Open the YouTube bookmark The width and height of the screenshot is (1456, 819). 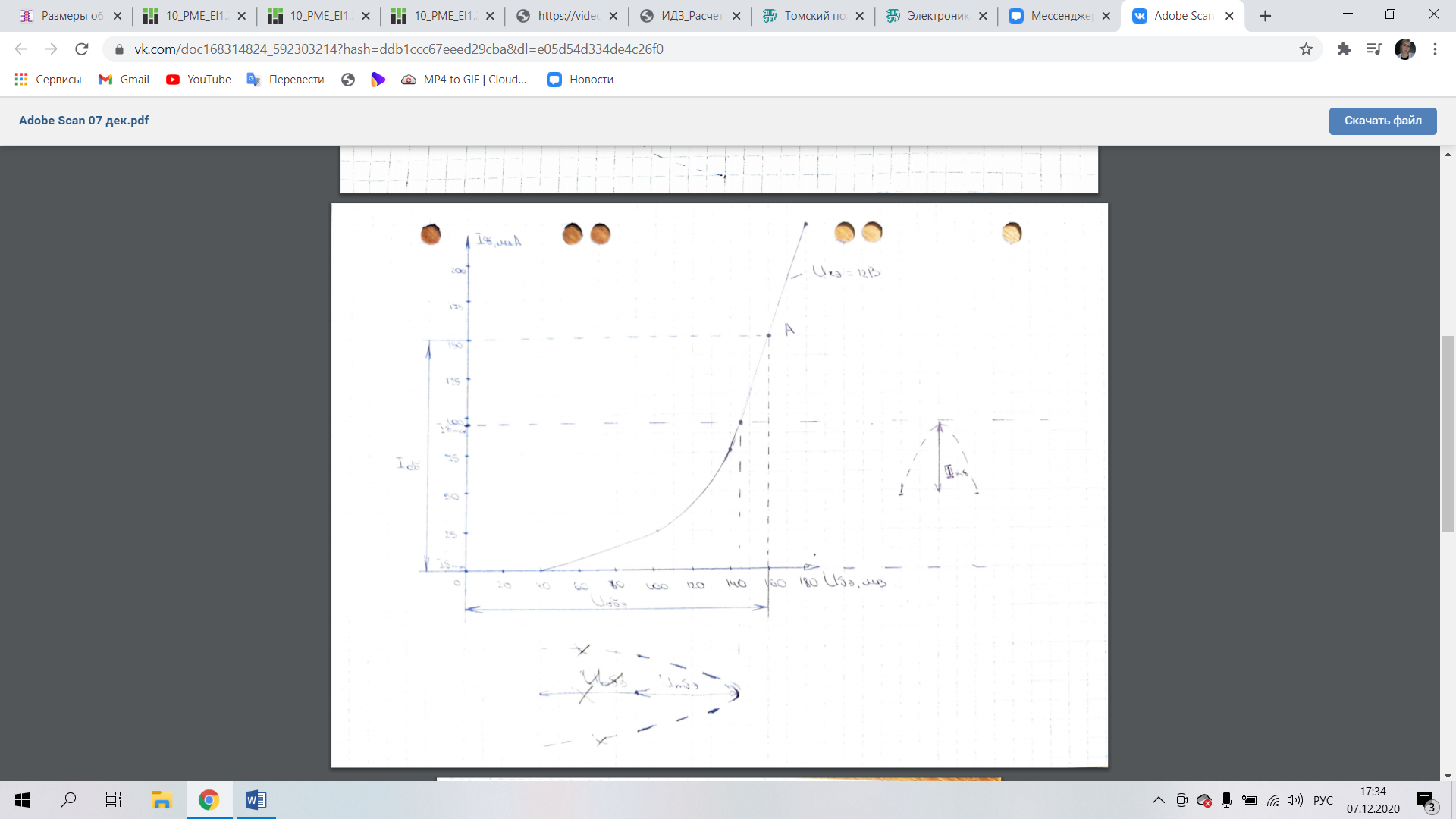(199, 80)
